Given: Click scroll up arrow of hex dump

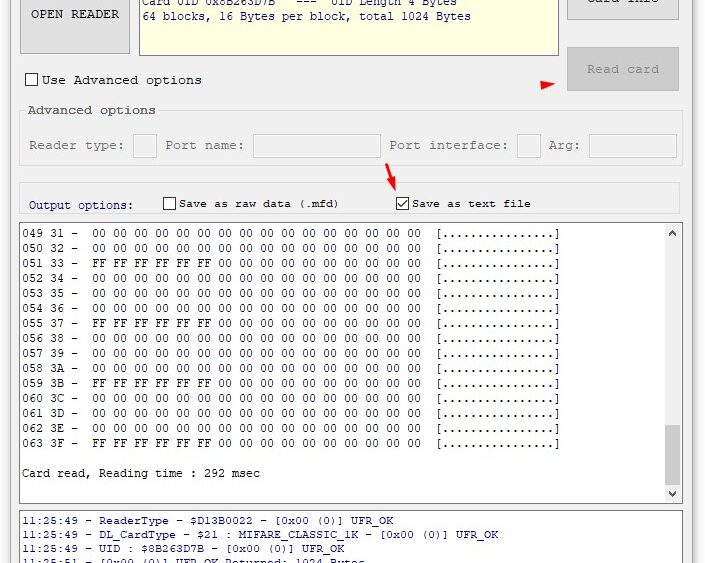Looking at the screenshot, I should tap(673, 233).
